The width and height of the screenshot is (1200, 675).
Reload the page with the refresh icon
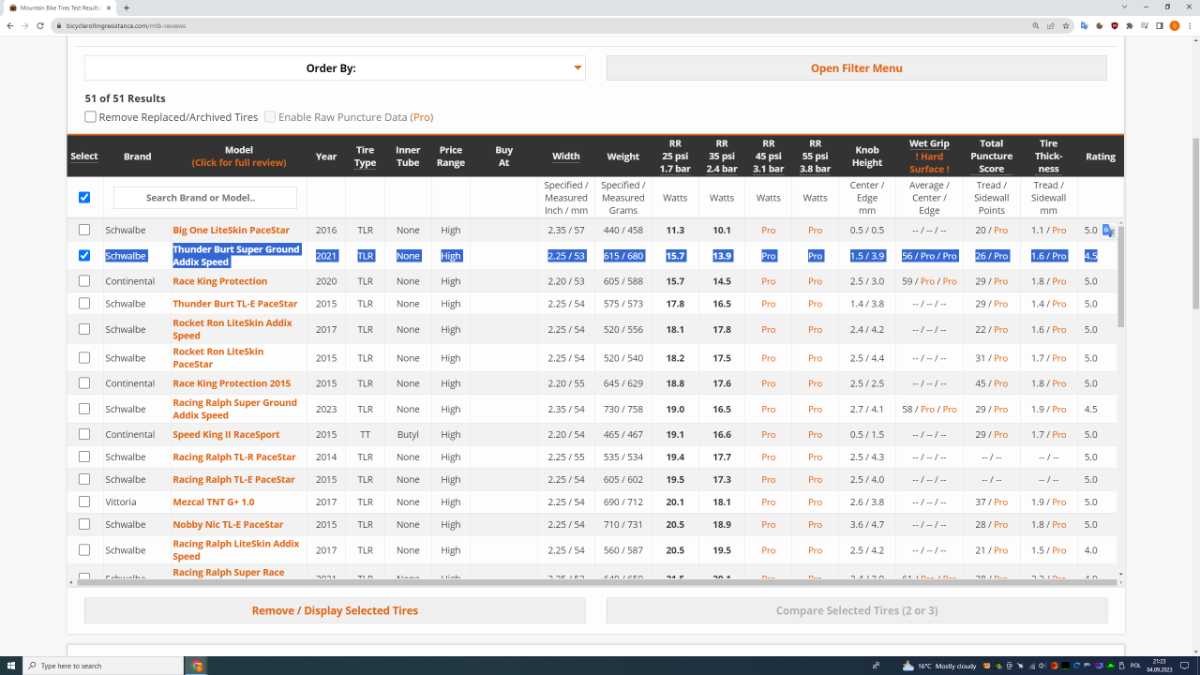click(x=39, y=25)
